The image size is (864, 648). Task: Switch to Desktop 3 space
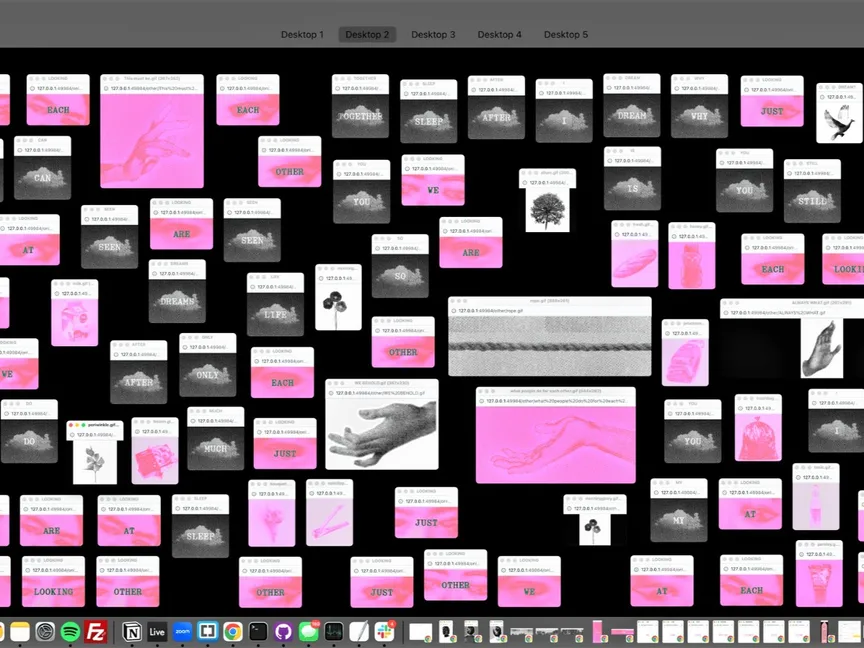(x=433, y=34)
